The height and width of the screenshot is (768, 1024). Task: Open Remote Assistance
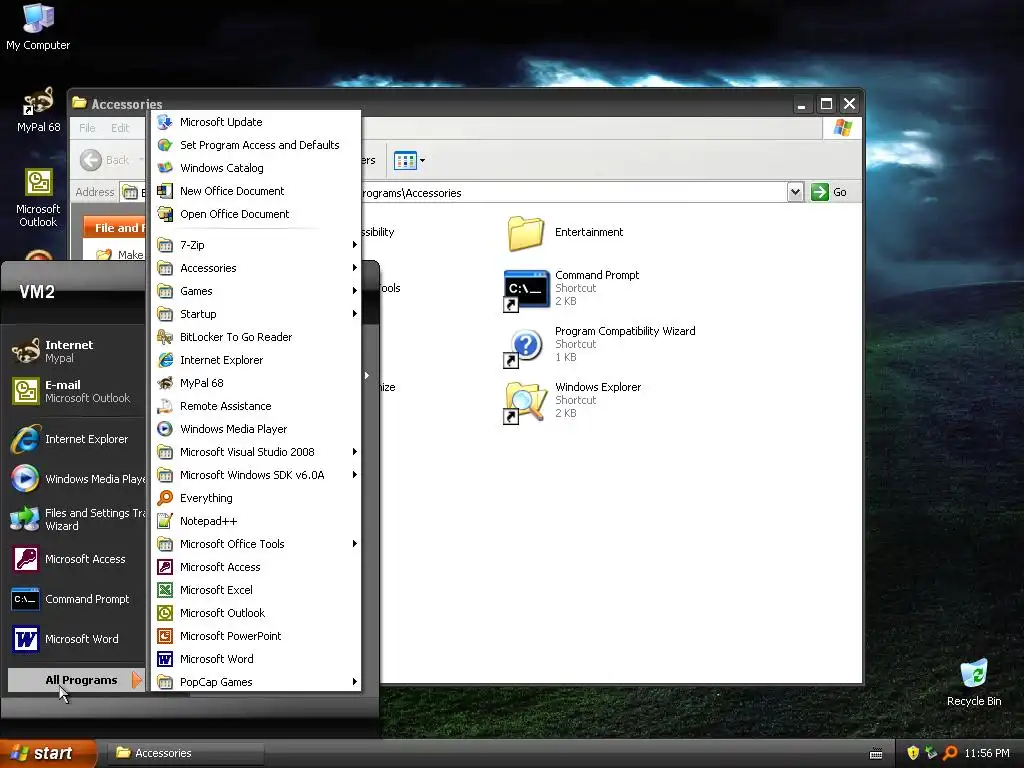click(x=256, y=406)
